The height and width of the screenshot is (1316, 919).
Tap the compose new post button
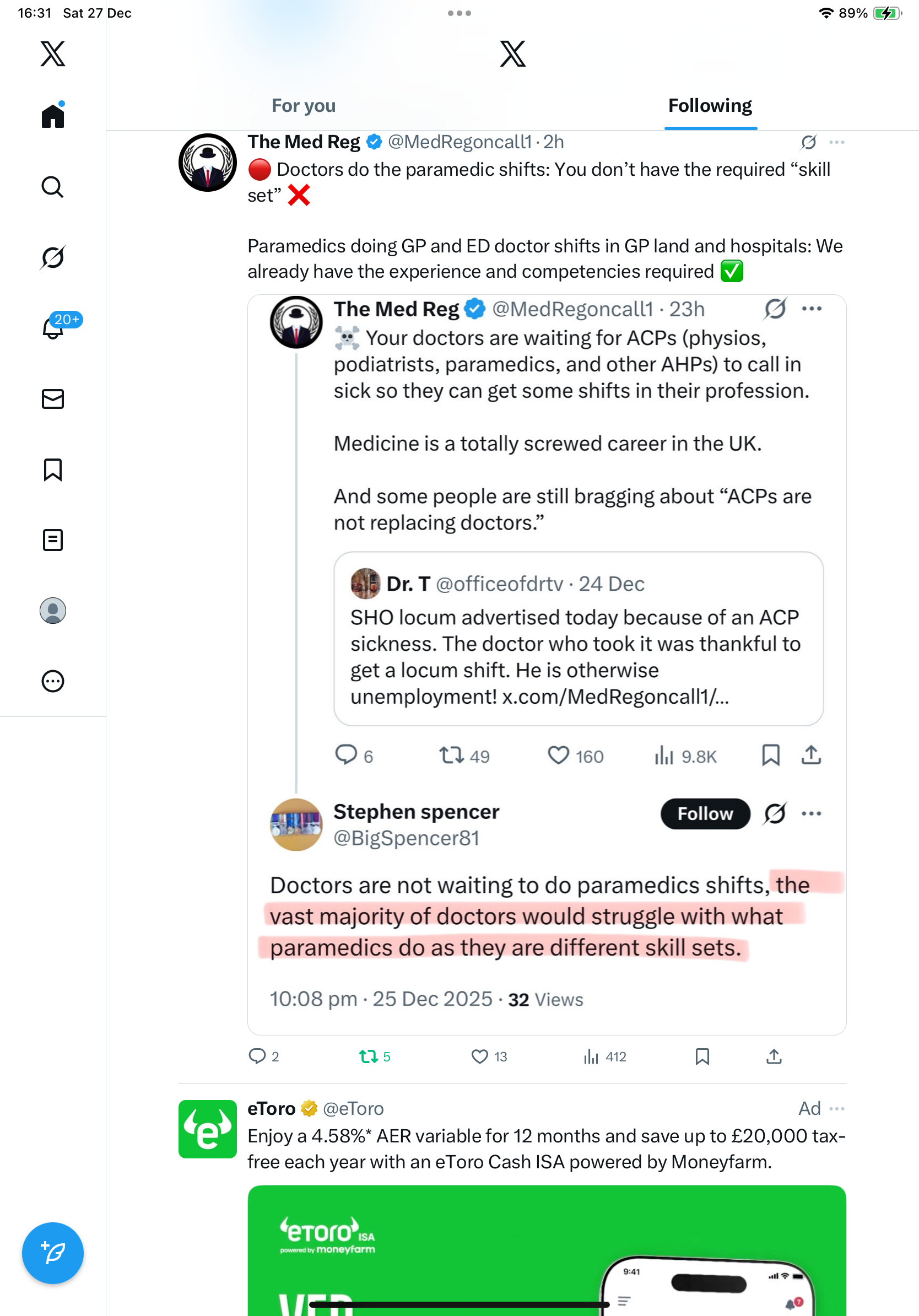(53, 1253)
